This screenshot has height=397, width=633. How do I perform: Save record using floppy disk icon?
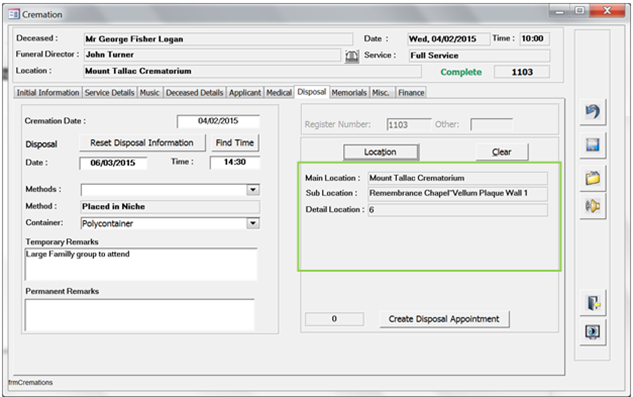pyautogui.click(x=593, y=145)
